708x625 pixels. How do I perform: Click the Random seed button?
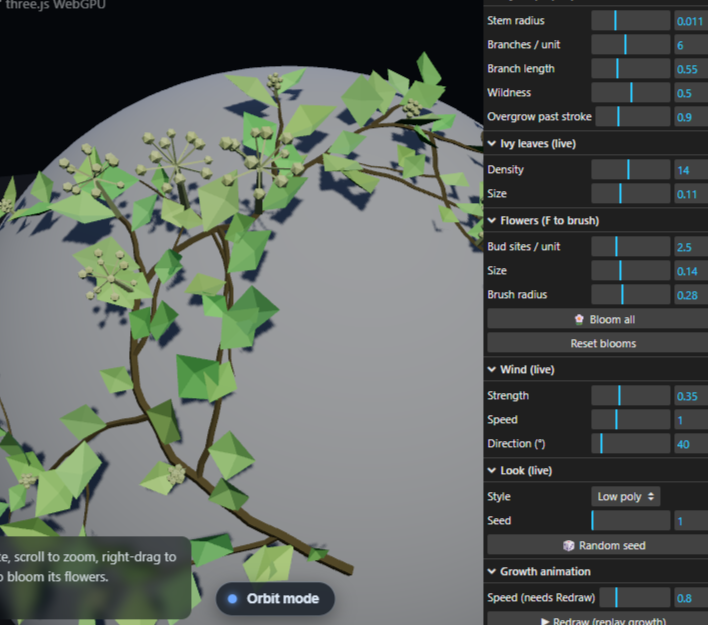[598, 546]
